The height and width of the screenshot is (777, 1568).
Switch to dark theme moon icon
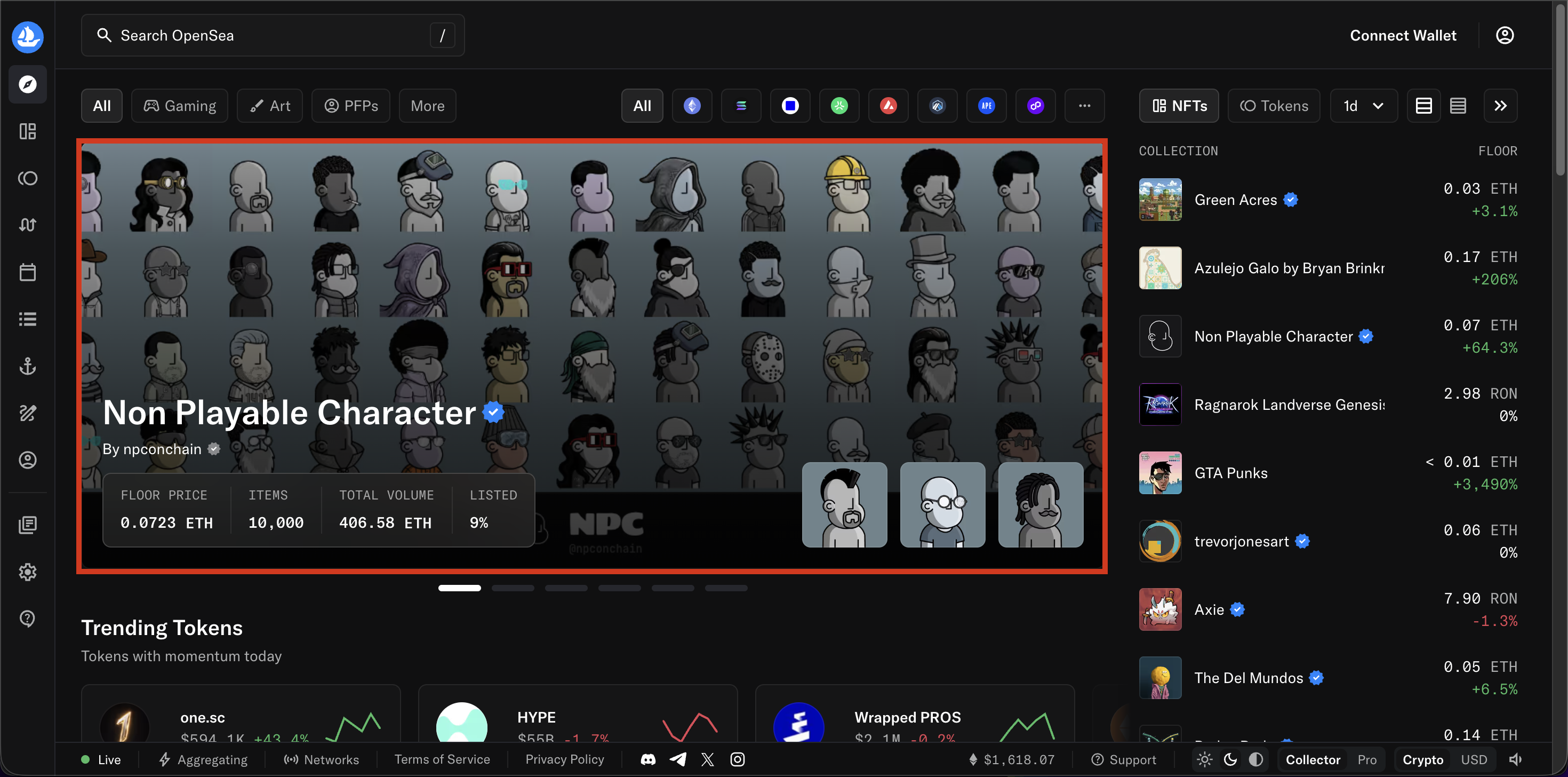tap(1230, 759)
